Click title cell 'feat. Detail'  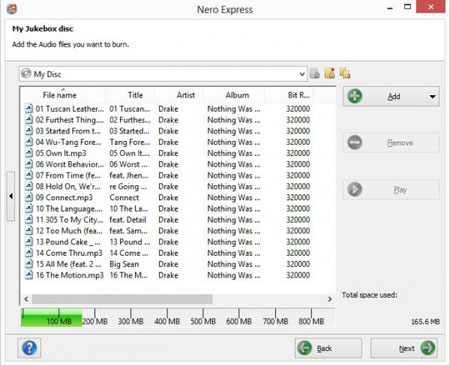click(x=128, y=220)
